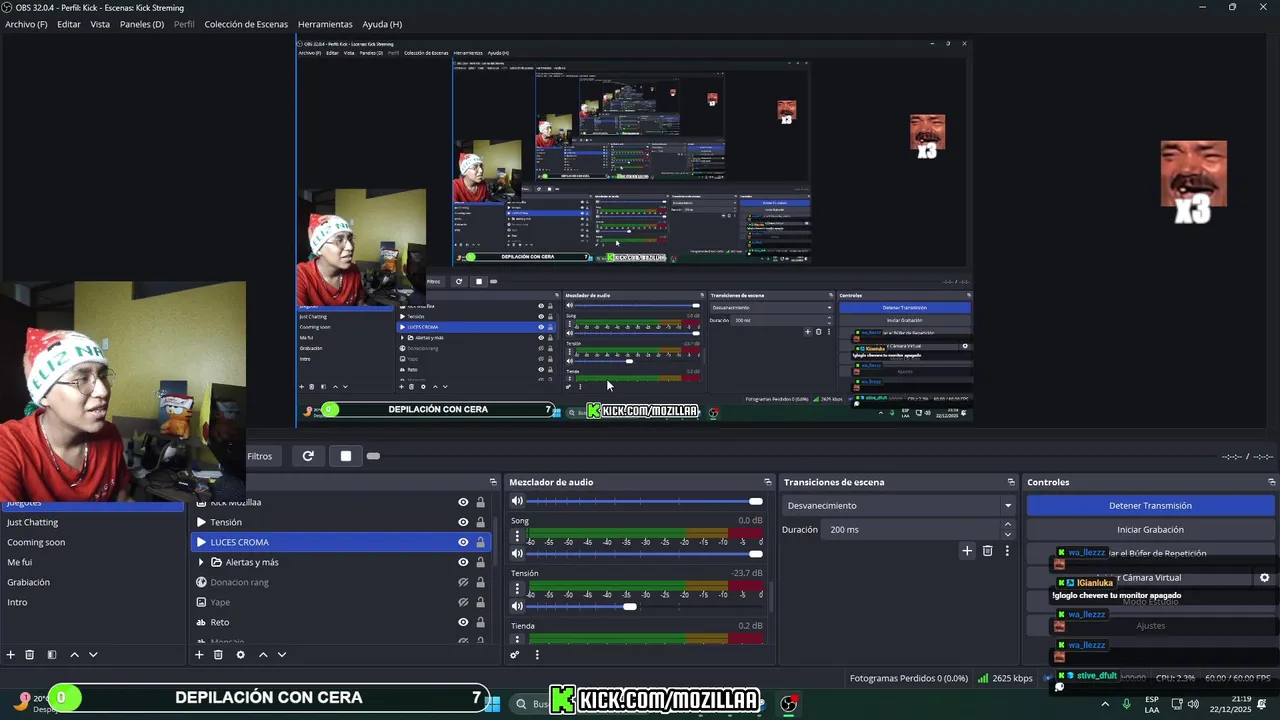The image size is (1280, 720).
Task: Add a new source with plus icon
Action: [x=199, y=655]
